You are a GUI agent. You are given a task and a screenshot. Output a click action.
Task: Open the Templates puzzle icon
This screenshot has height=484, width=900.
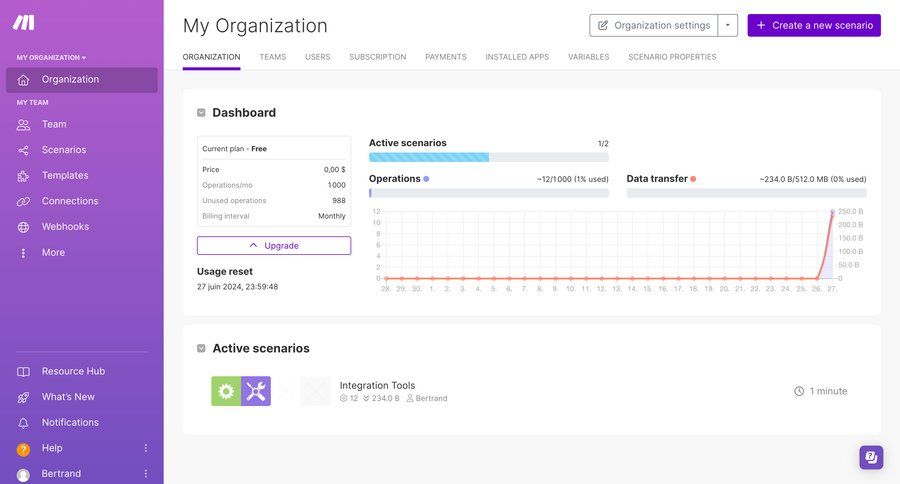(x=23, y=176)
